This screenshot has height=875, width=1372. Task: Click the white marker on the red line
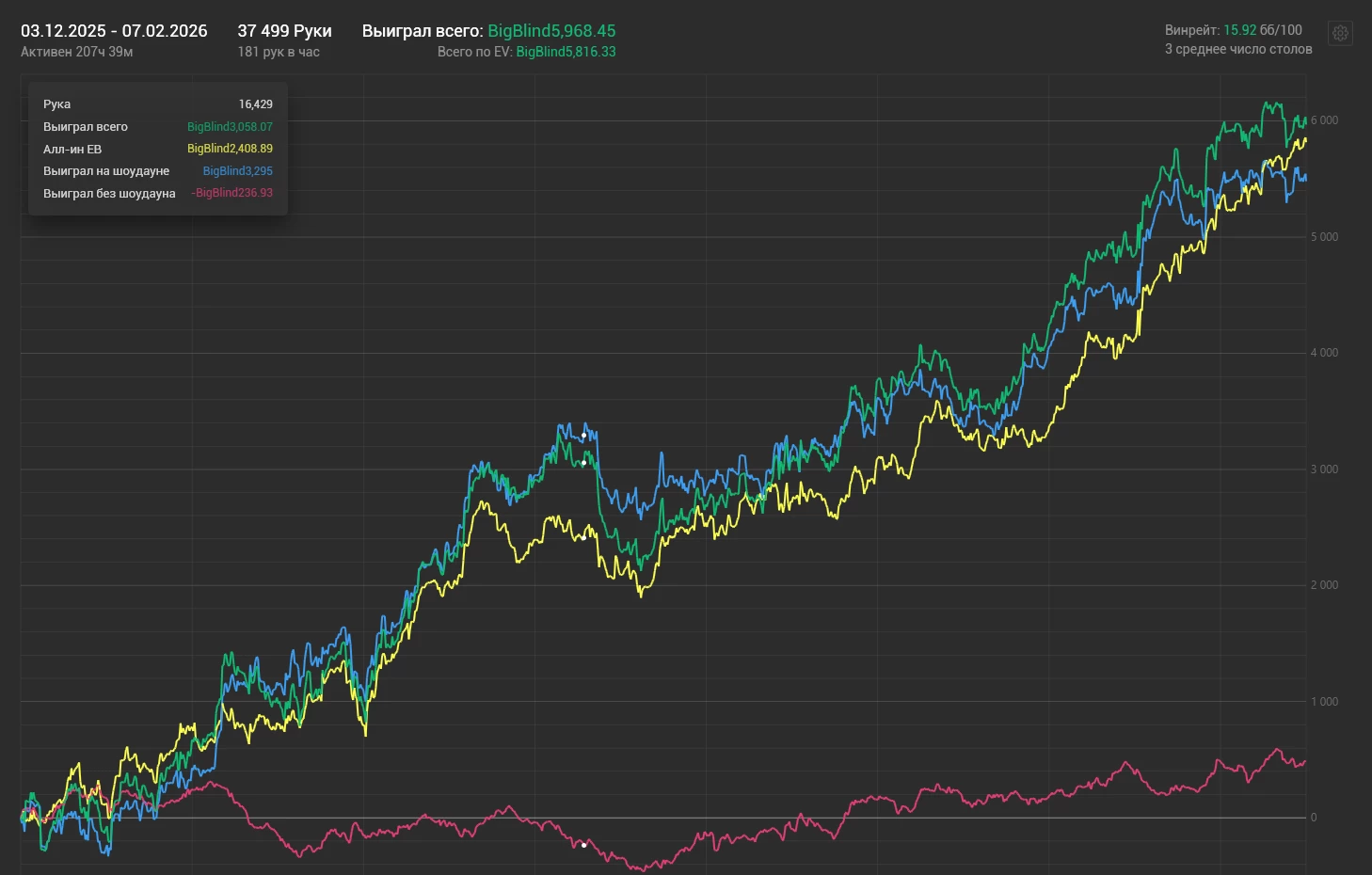point(583,845)
